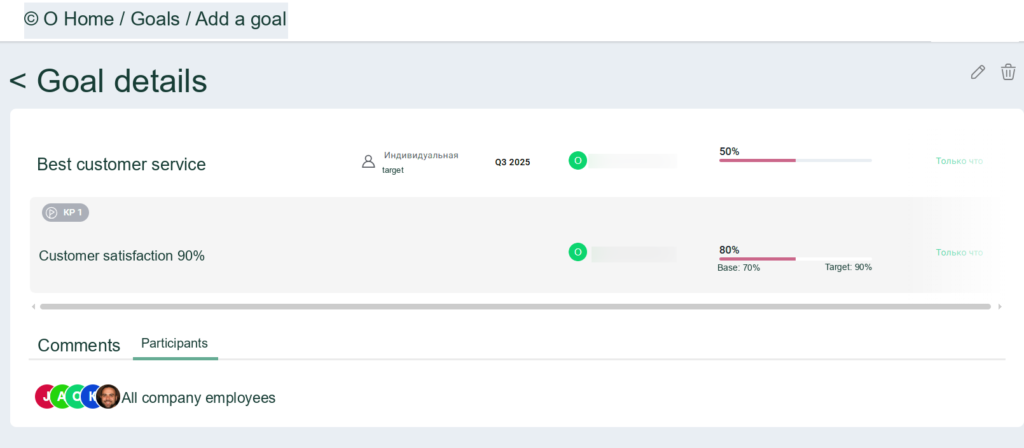Click the blue K participant avatar

[x=91, y=396]
